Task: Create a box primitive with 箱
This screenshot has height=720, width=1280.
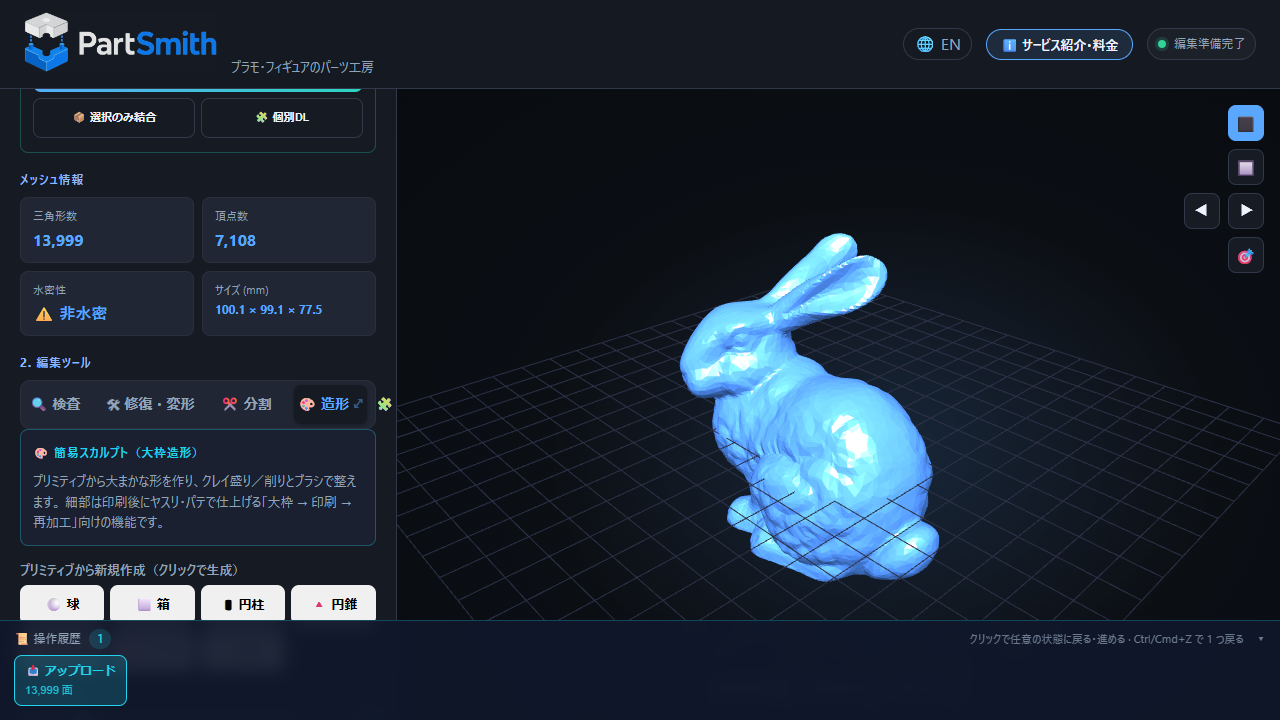Action: 153,604
